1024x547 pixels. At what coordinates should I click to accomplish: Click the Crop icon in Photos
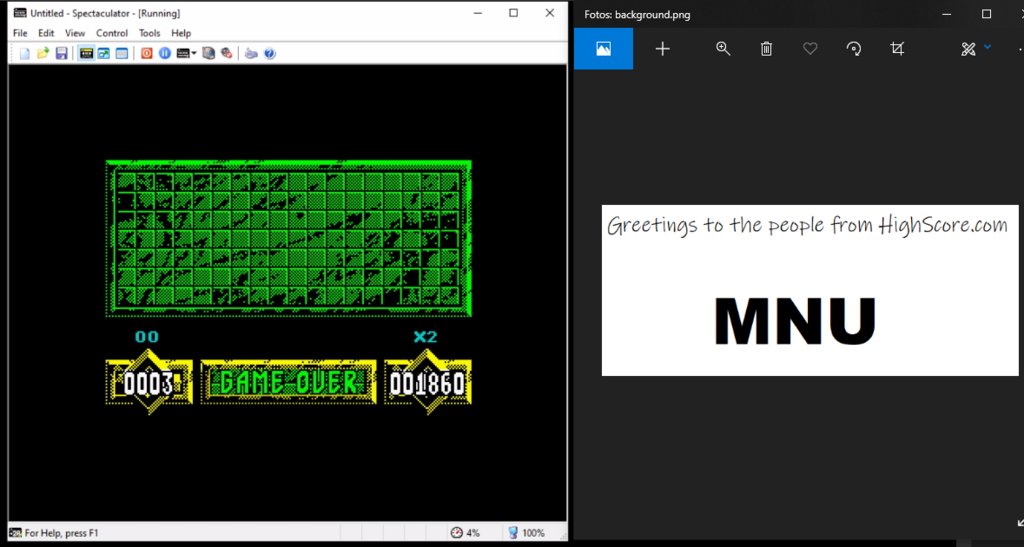pyautogui.click(x=897, y=48)
